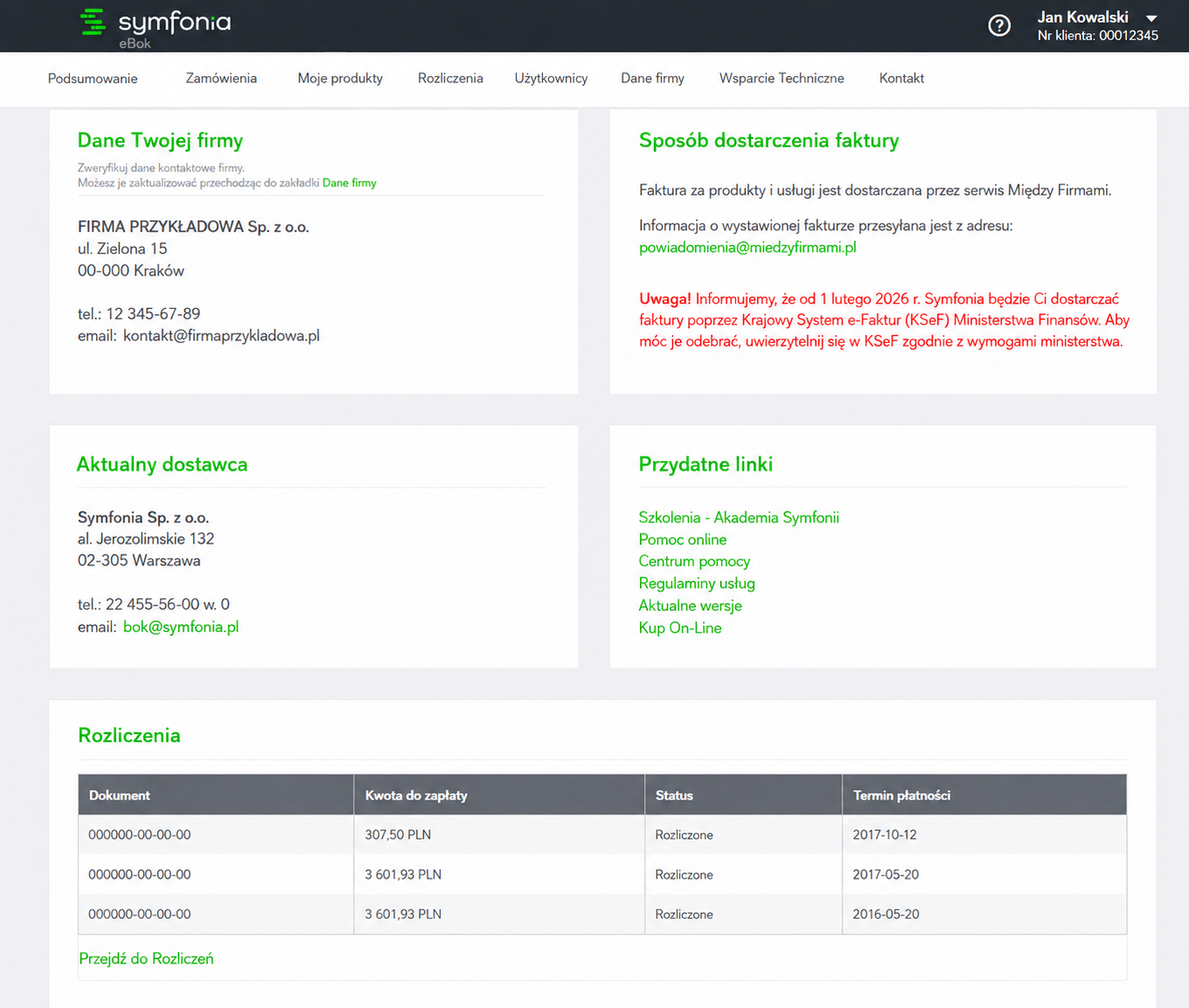Go to the Zamówienia menu
Image resolution: width=1189 pixels, height=1008 pixels.
point(221,79)
